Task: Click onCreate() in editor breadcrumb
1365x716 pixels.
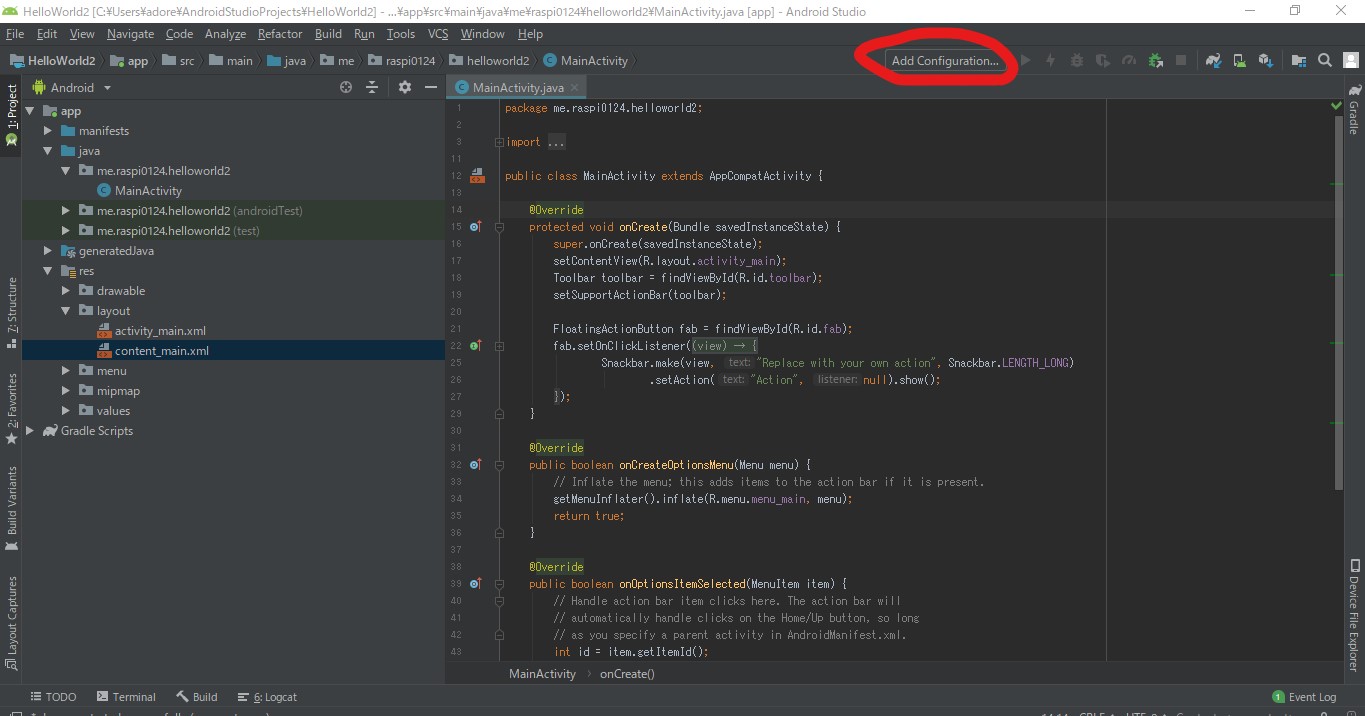Action: click(x=627, y=674)
